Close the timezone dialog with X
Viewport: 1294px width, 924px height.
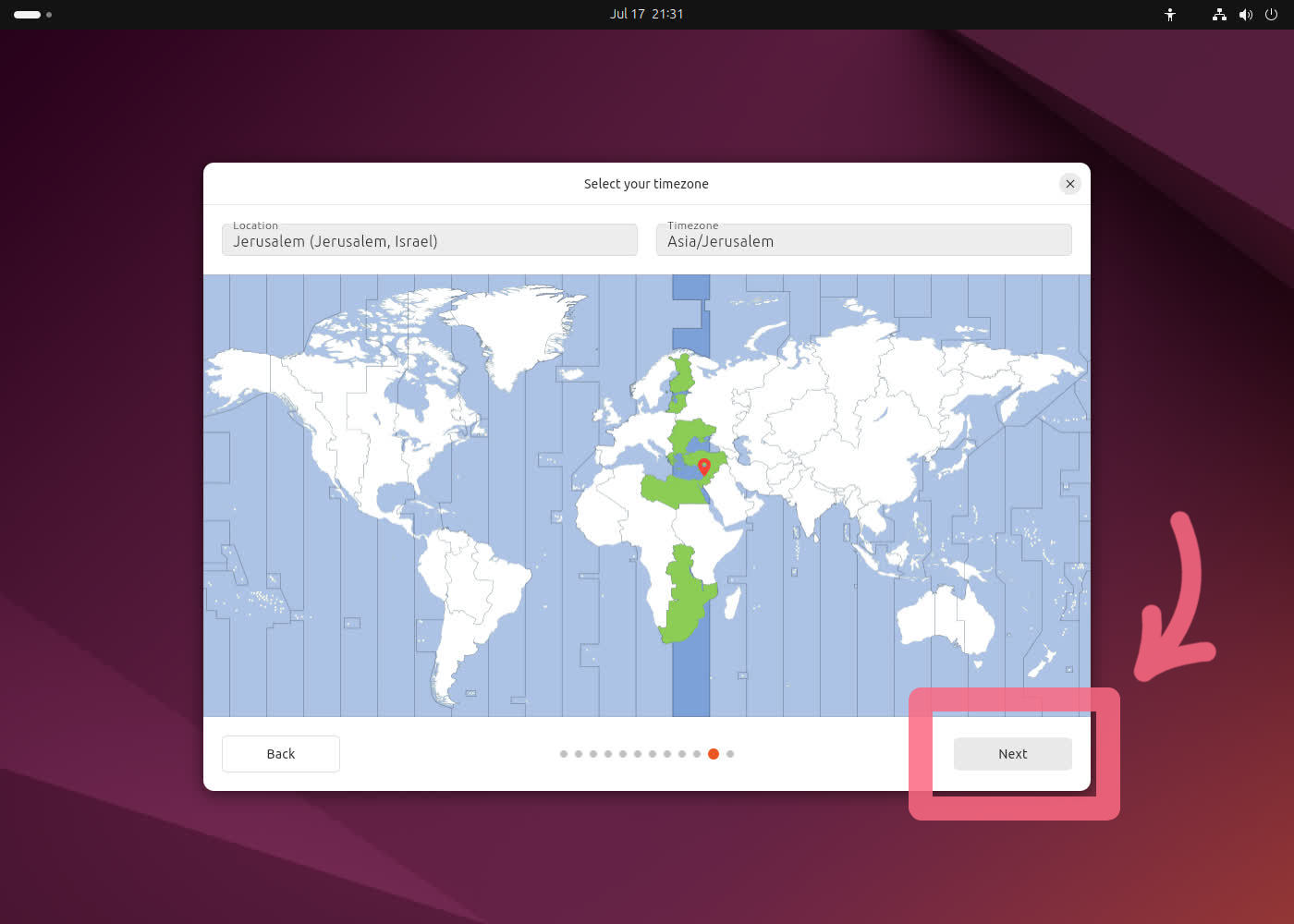coord(1069,184)
